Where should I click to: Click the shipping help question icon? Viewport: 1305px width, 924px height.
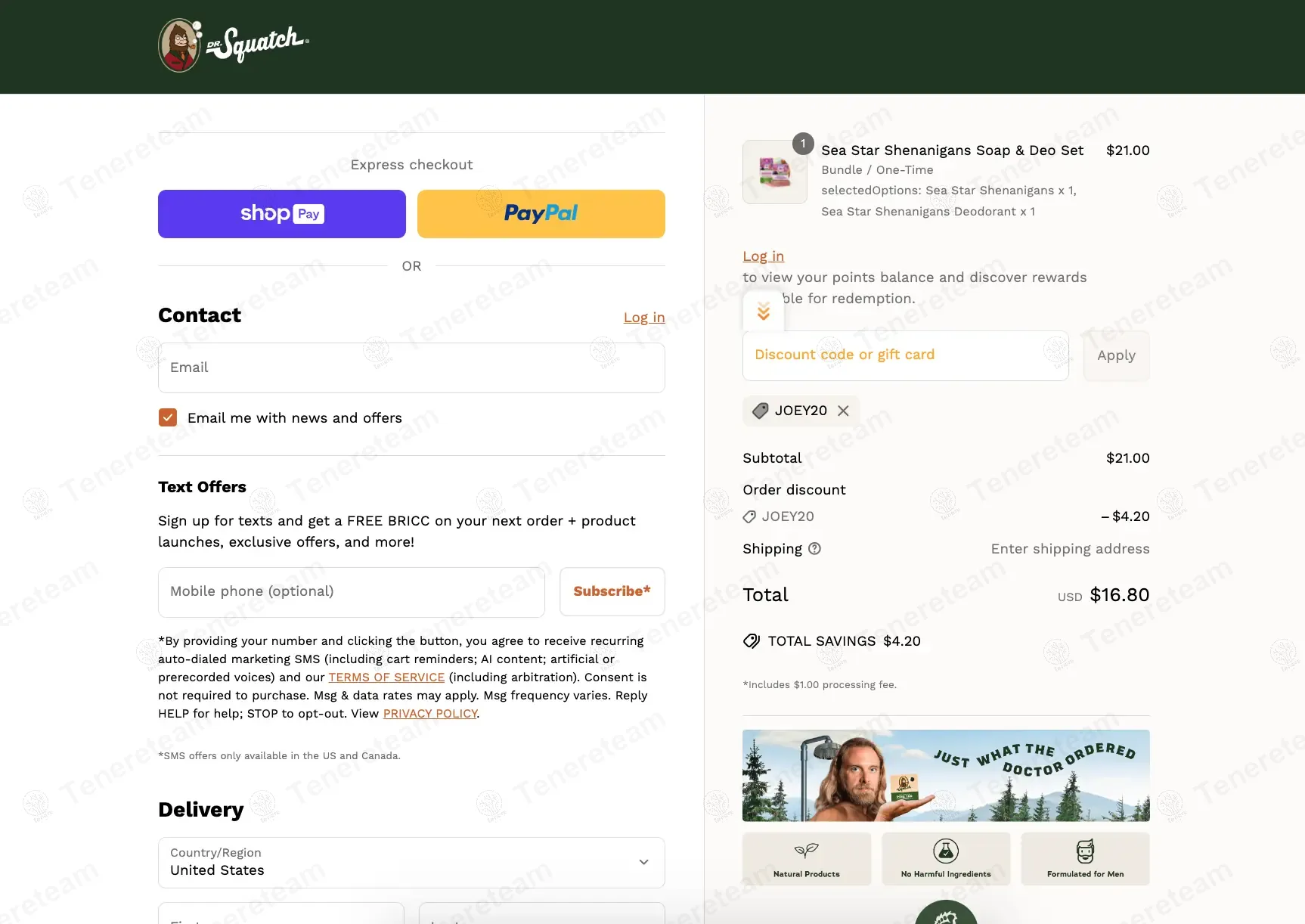click(x=814, y=549)
